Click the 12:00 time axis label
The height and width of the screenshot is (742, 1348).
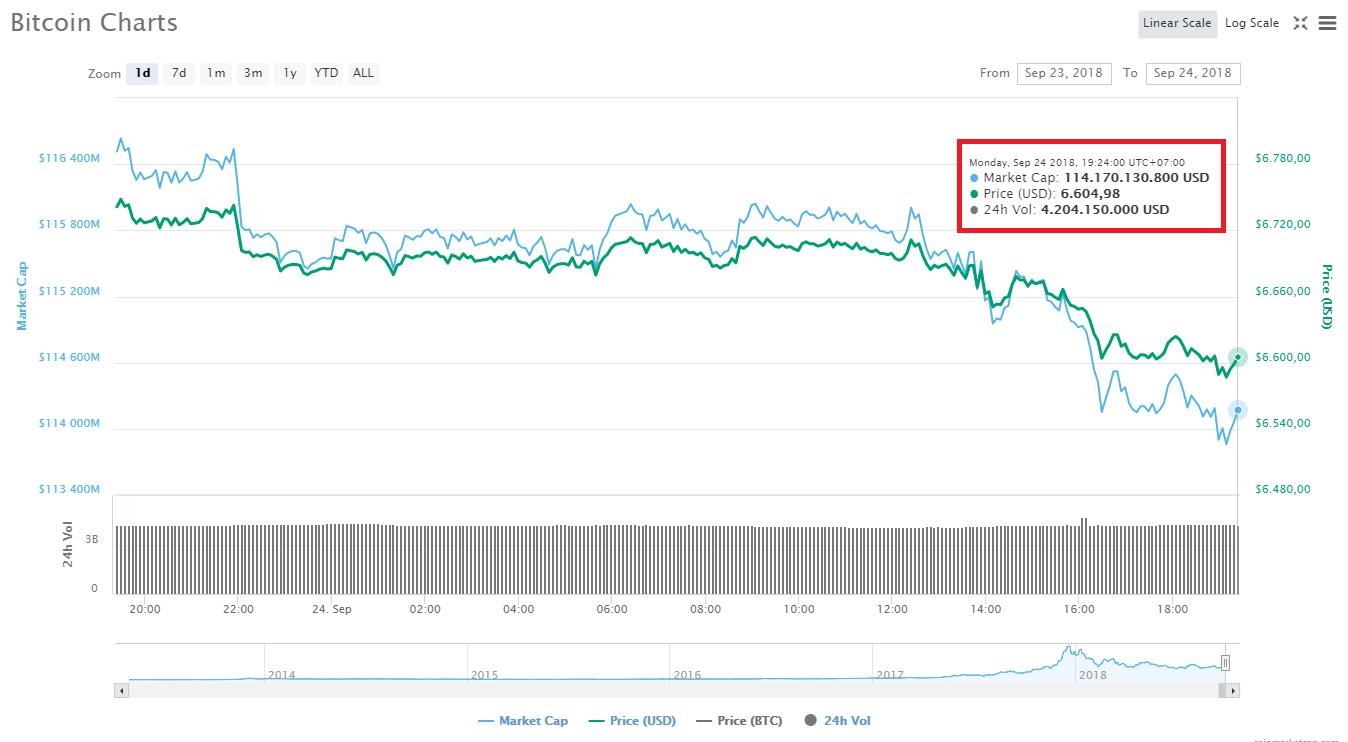892,608
